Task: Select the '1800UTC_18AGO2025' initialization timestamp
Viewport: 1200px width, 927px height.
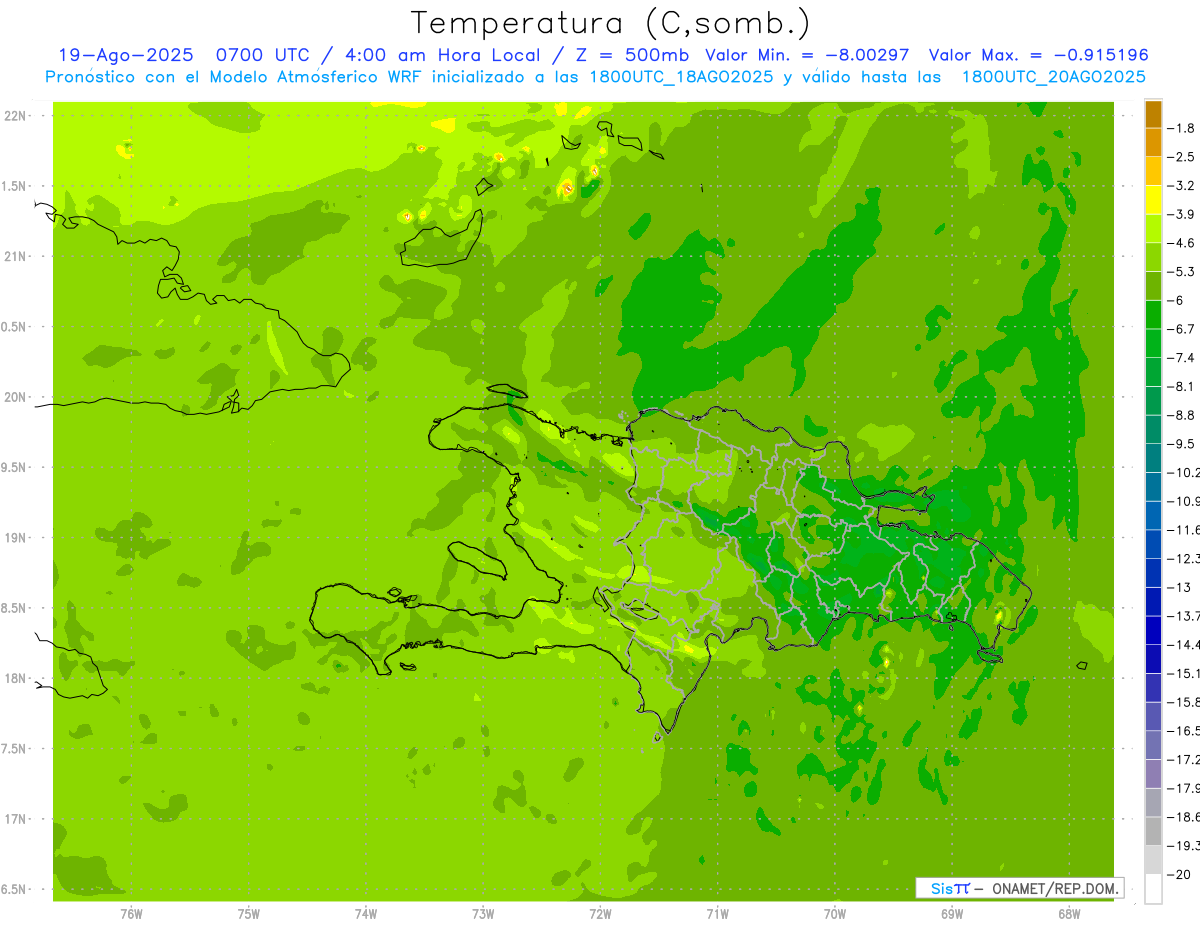Action: click(681, 77)
